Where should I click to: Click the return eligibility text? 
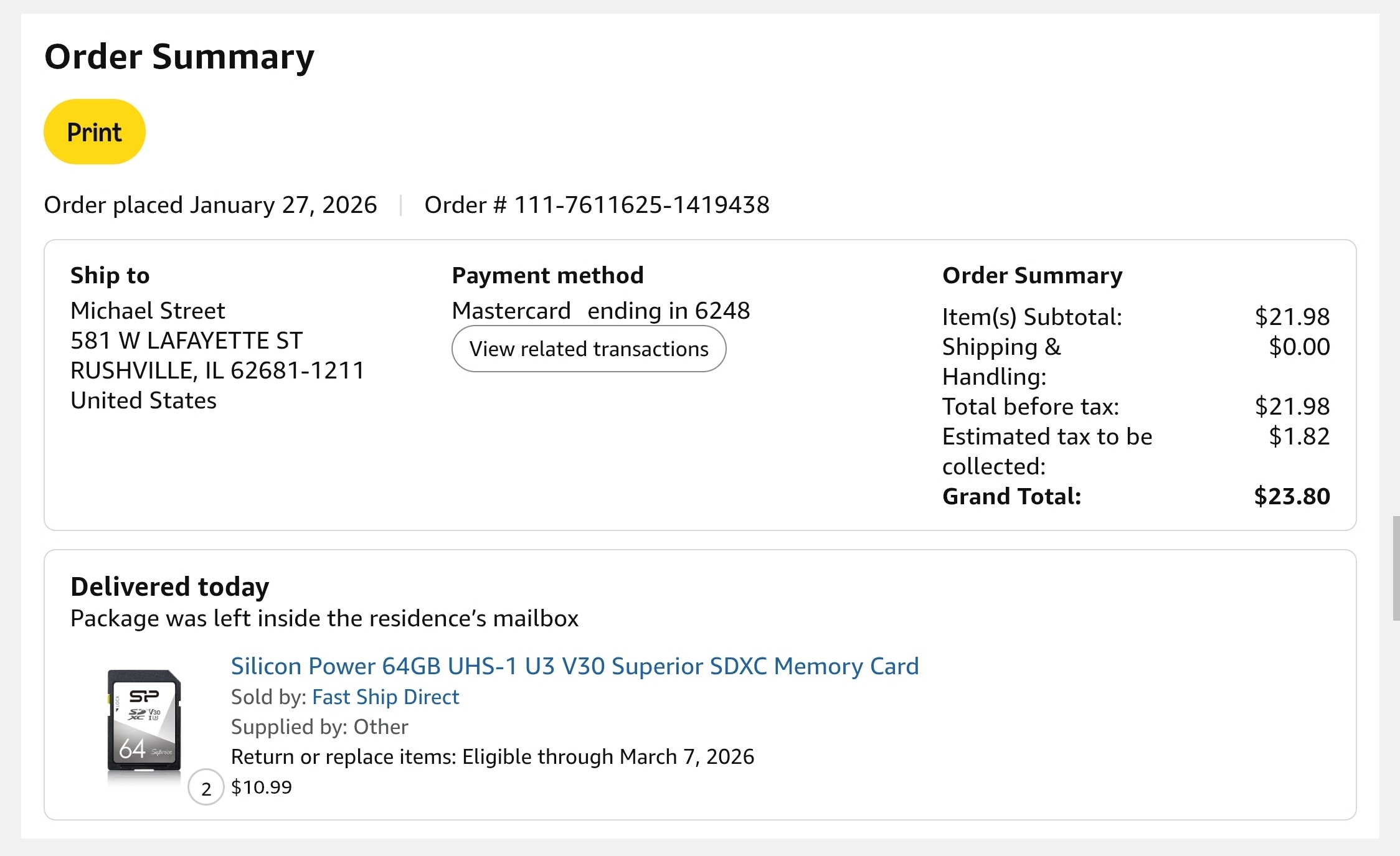(x=492, y=756)
